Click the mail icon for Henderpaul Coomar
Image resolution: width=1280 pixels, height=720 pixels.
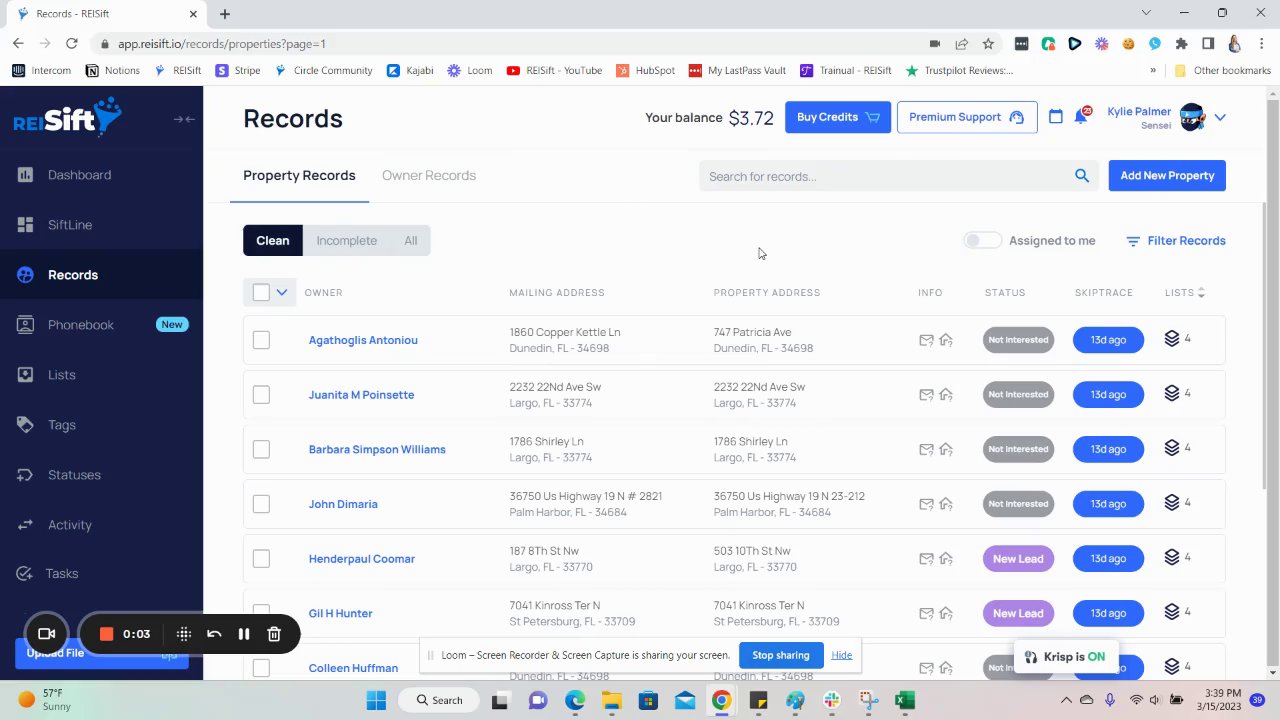[x=926, y=559]
